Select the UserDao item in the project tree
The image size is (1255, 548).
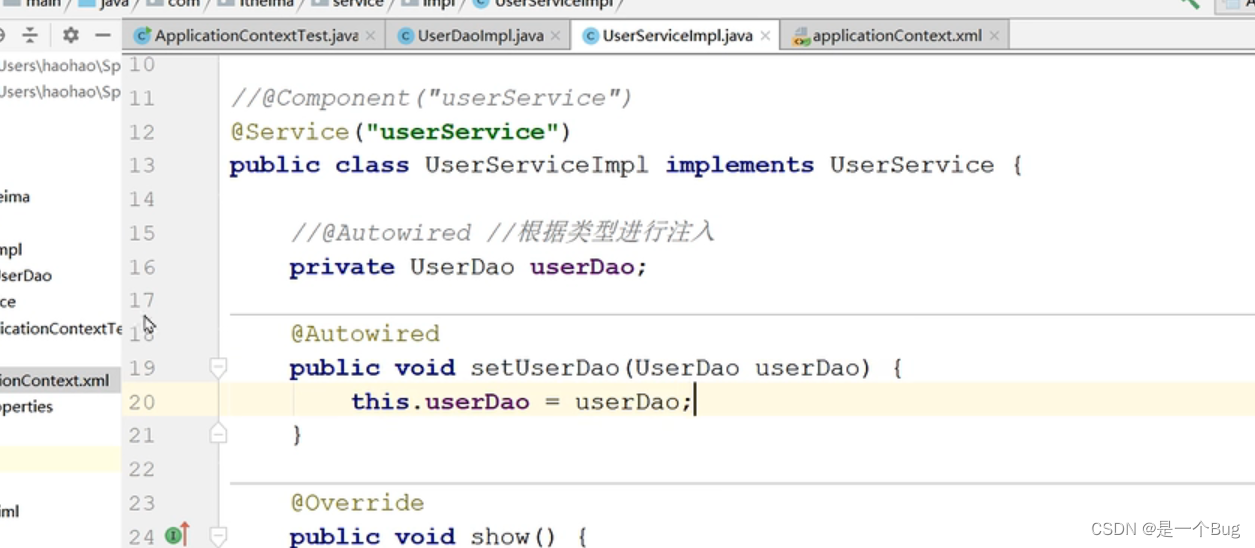[26, 275]
